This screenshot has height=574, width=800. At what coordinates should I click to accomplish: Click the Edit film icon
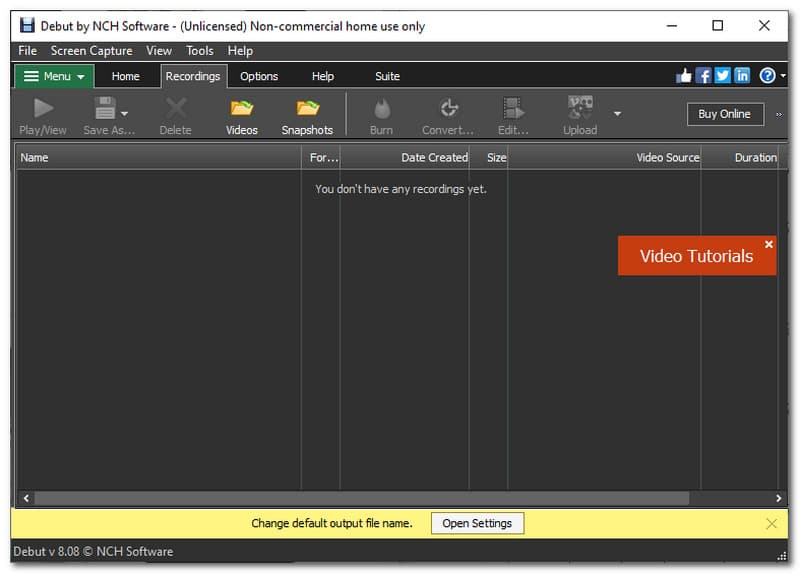(x=513, y=108)
